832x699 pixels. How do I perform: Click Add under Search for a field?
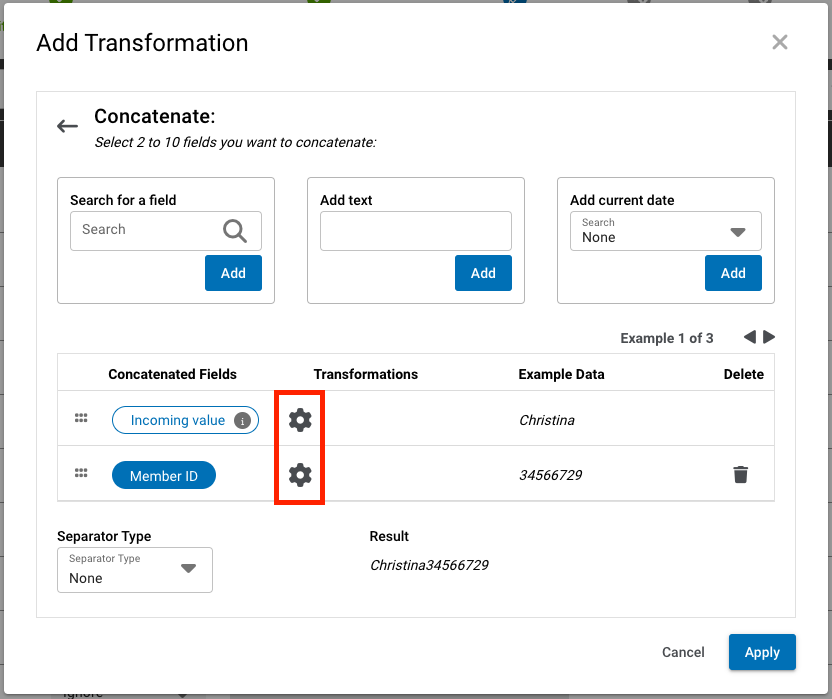(233, 273)
